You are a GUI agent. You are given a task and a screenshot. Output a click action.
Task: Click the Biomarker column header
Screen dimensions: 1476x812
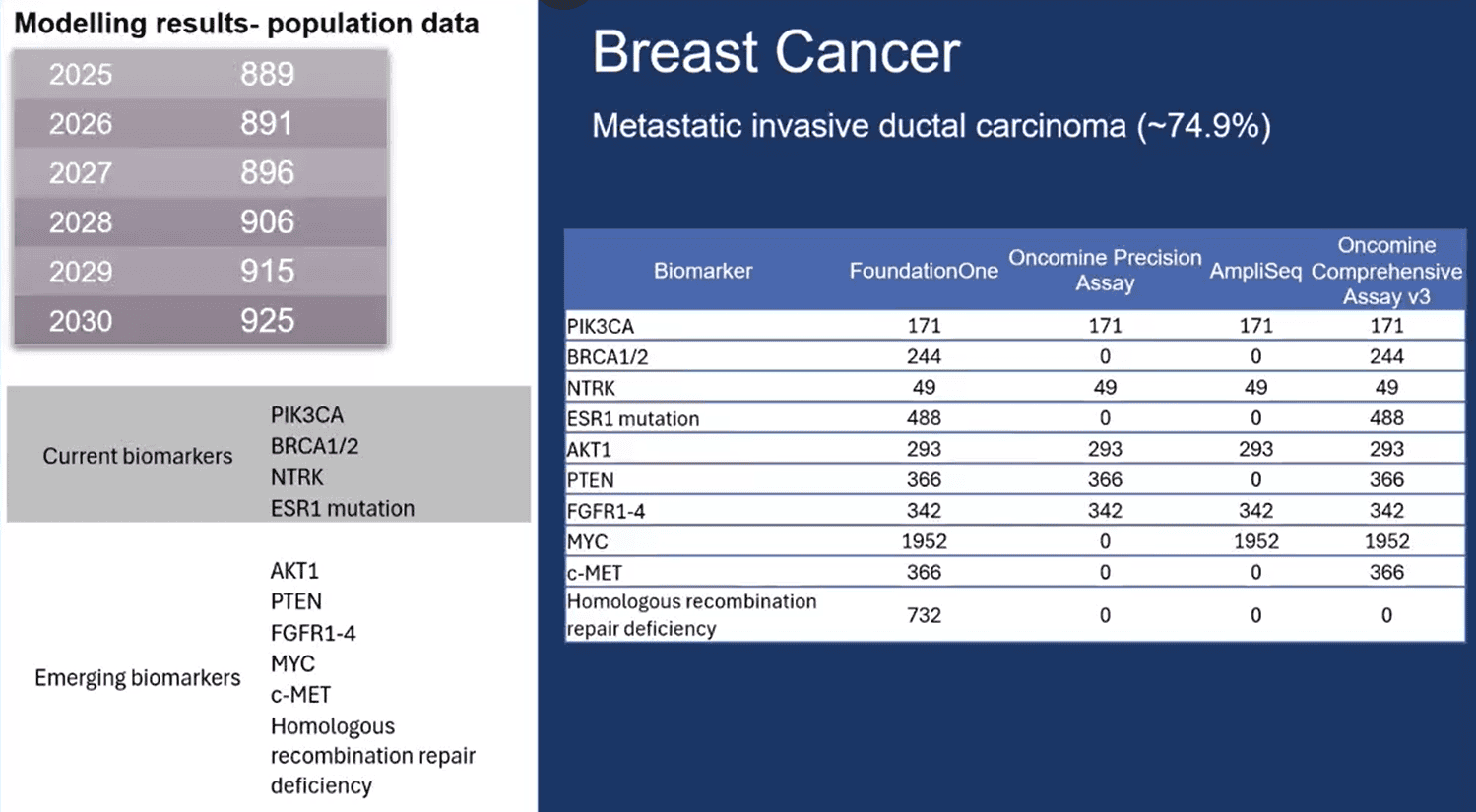pos(702,271)
